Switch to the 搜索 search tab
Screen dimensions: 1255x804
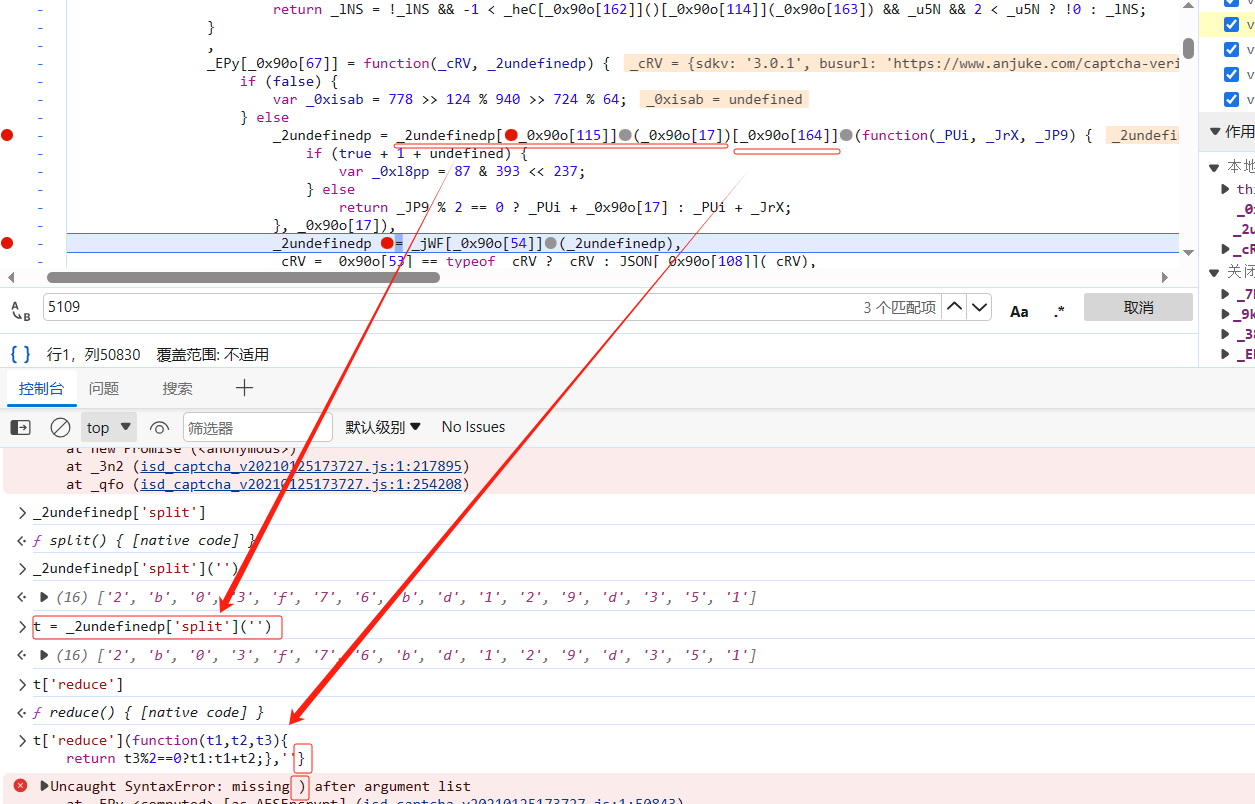click(178, 388)
